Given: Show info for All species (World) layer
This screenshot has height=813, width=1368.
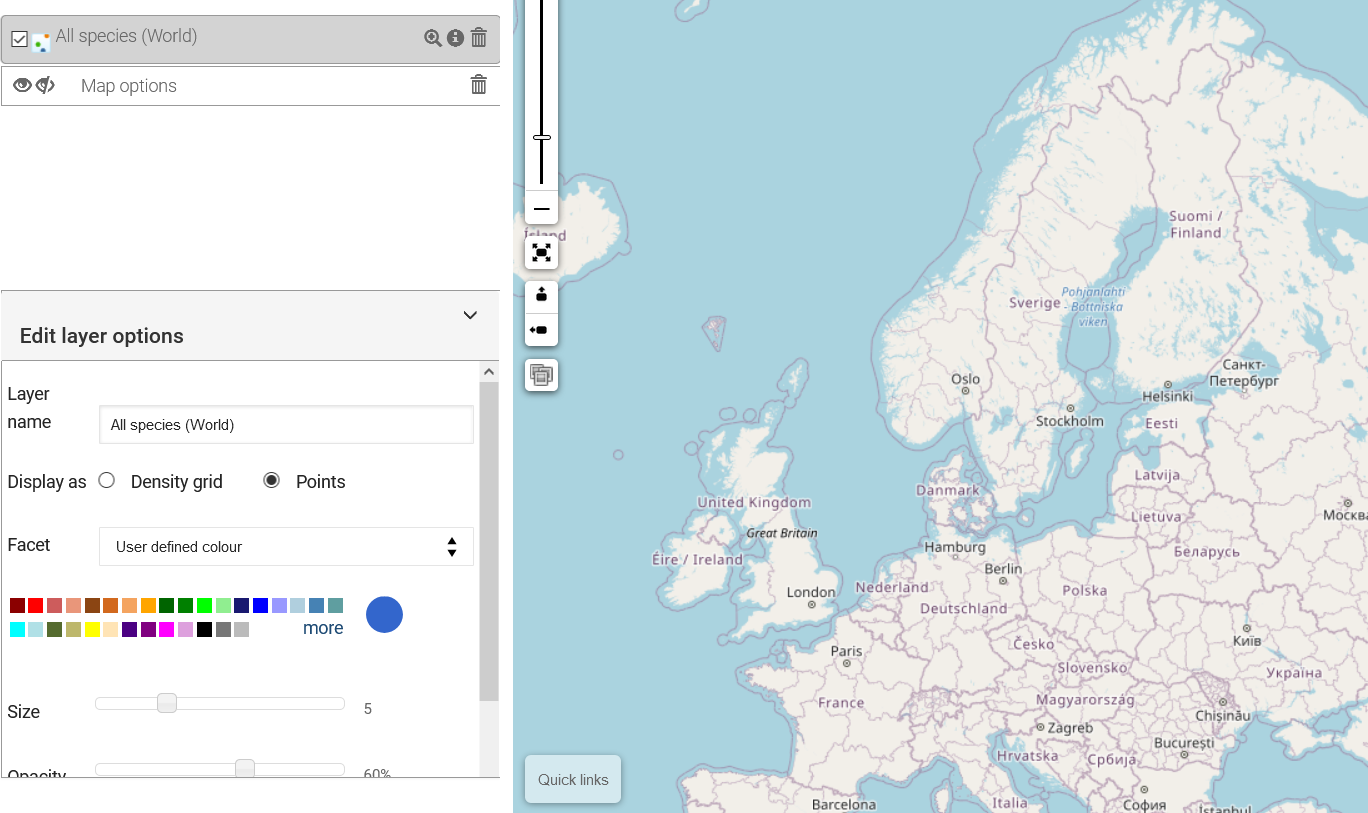Looking at the screenshot, I should 455,38.
